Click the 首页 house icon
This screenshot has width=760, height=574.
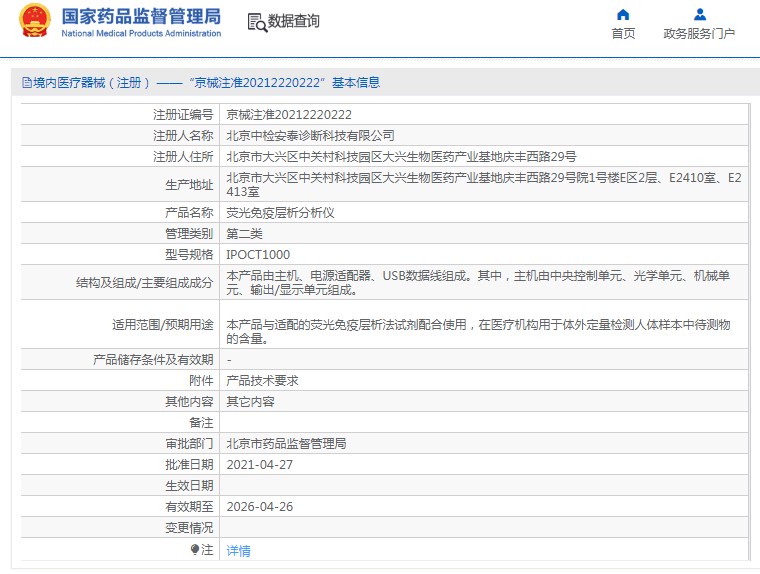pyautogui.click(x=623, y=14)
